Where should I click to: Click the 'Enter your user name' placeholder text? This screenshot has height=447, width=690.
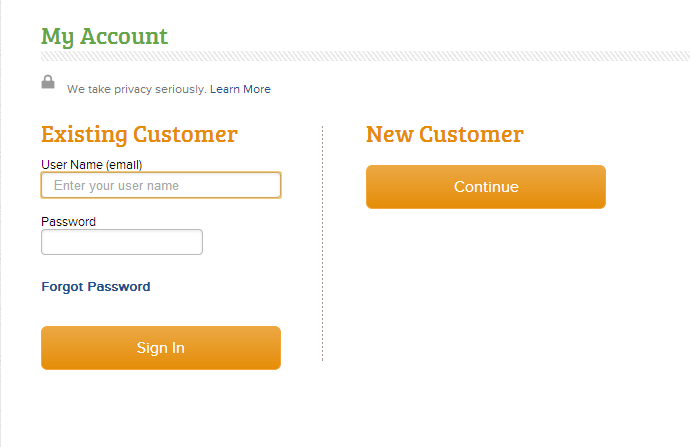(x=117, y=186)
